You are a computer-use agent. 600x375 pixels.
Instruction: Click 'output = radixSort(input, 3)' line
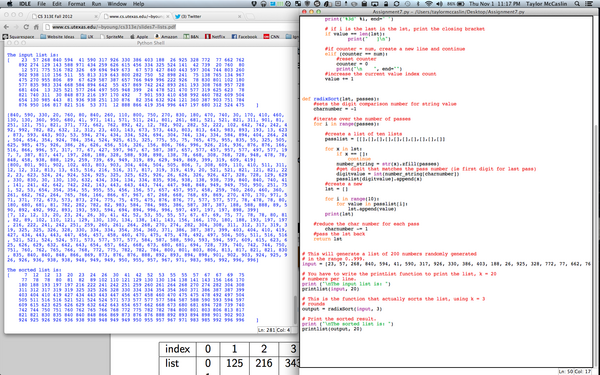point(342,309)
